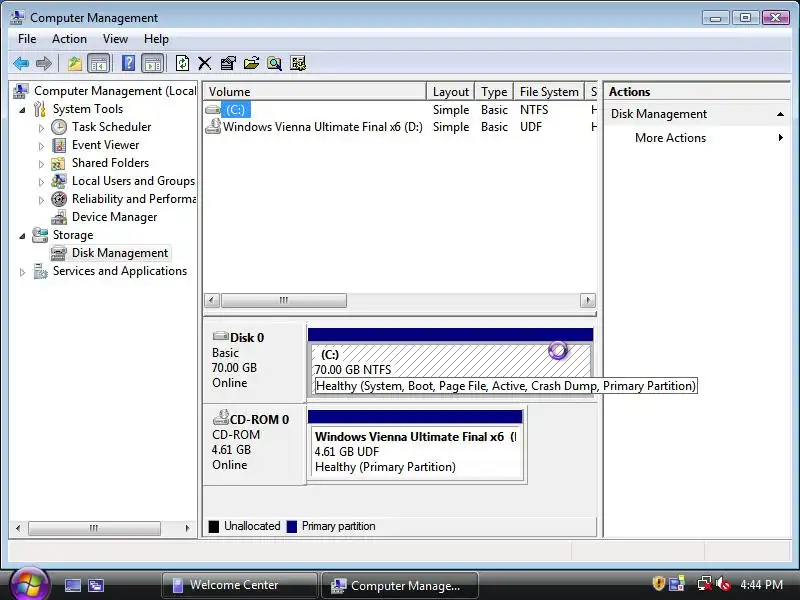Click the Forward arrow toolbar icon

tap(44, 64)
